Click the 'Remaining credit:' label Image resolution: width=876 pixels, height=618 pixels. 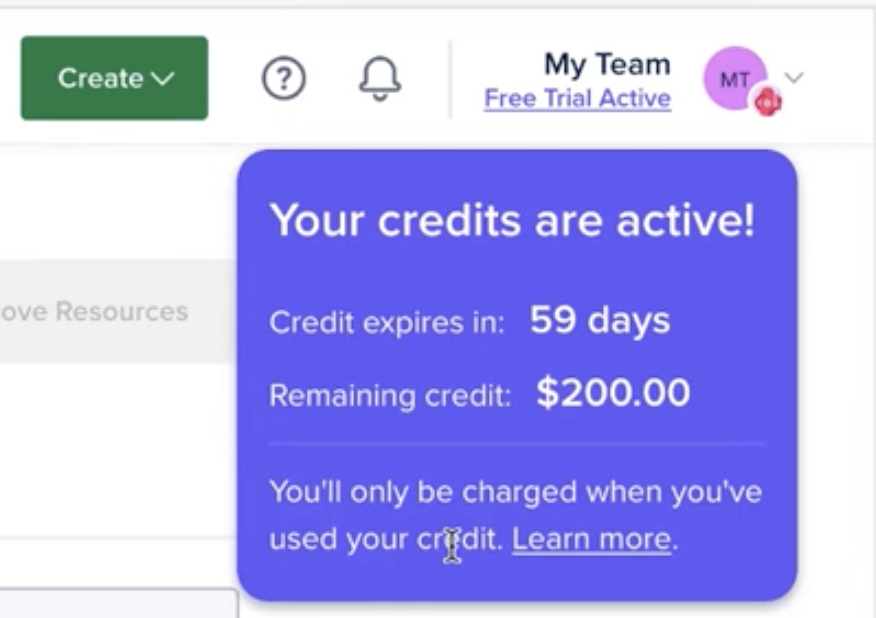click(390, 395)
